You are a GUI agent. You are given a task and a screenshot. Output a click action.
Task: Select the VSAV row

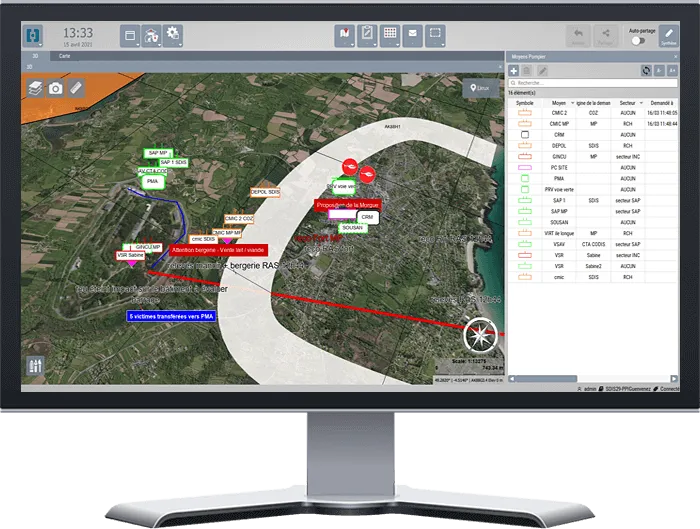(593, 244)
